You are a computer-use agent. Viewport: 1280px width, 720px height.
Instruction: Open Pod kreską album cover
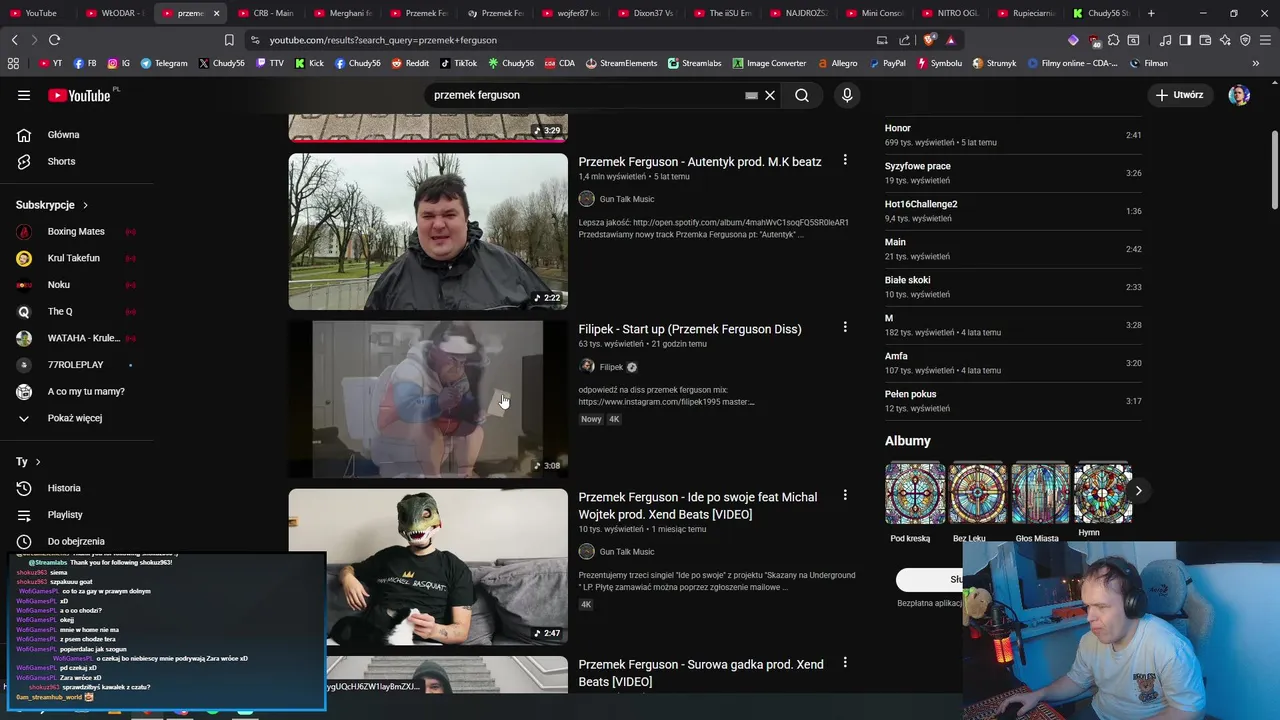pyautogui.click(x=915, y=493)
